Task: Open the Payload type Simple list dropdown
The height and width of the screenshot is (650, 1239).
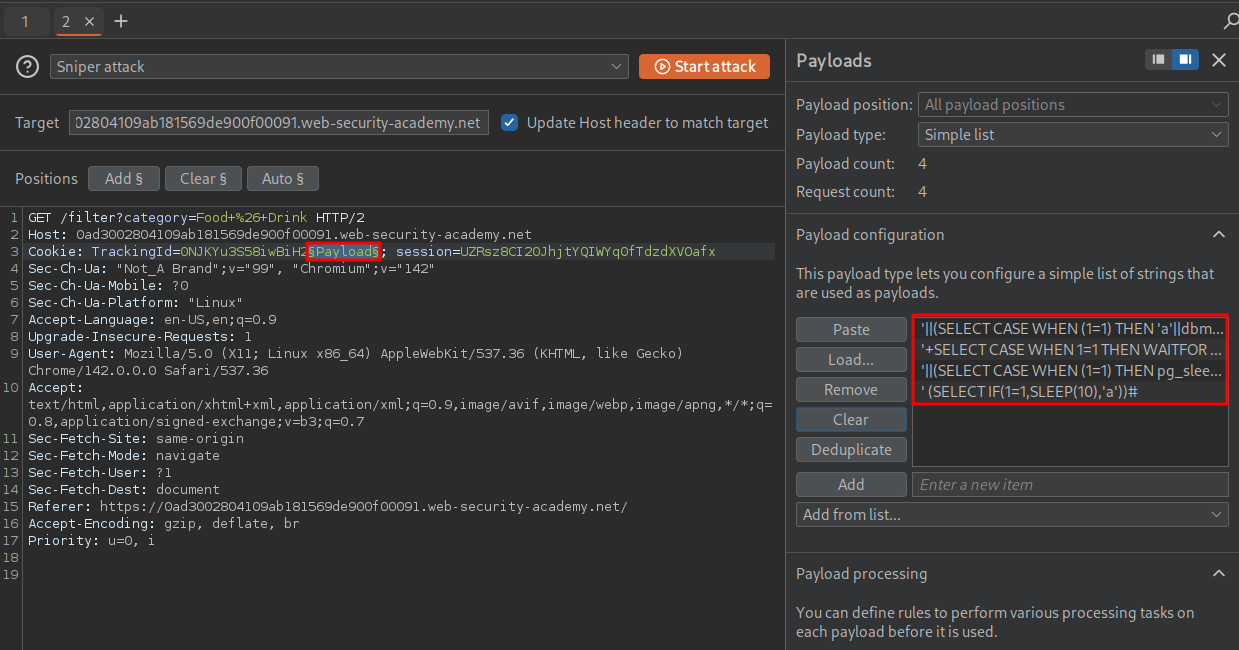Action: click(1072, 135)
